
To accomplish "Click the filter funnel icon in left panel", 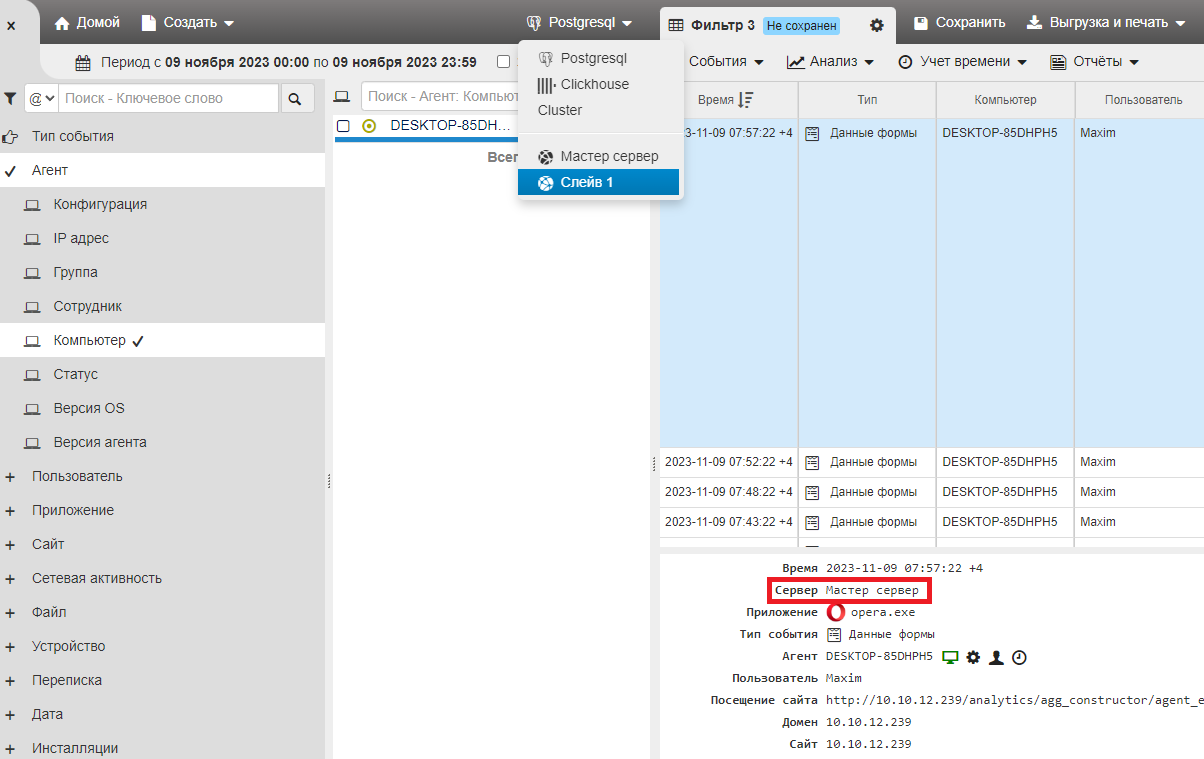I will [10, 98].
